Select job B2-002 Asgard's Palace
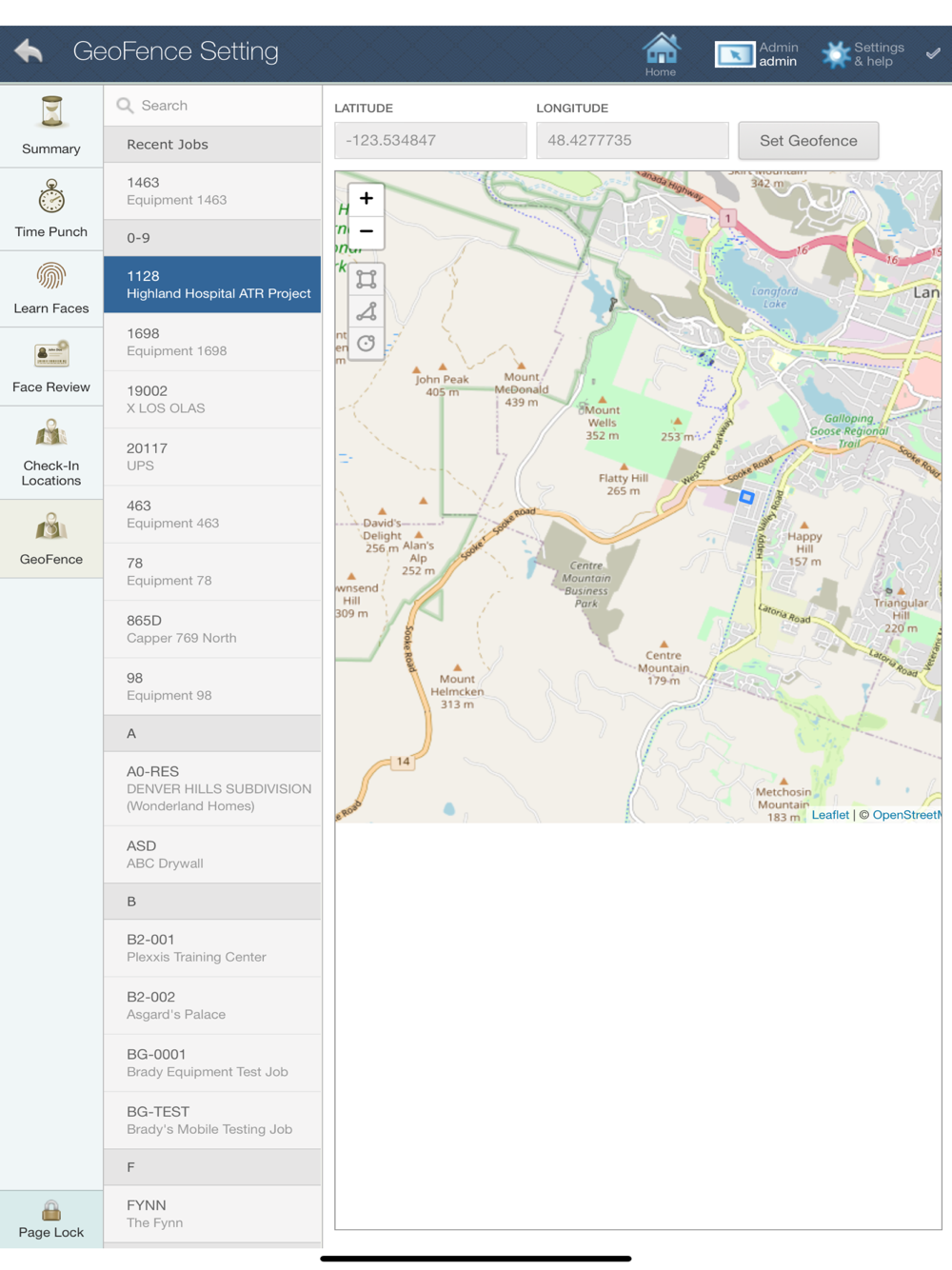952x1270 pixels. tap(212, 1005)
